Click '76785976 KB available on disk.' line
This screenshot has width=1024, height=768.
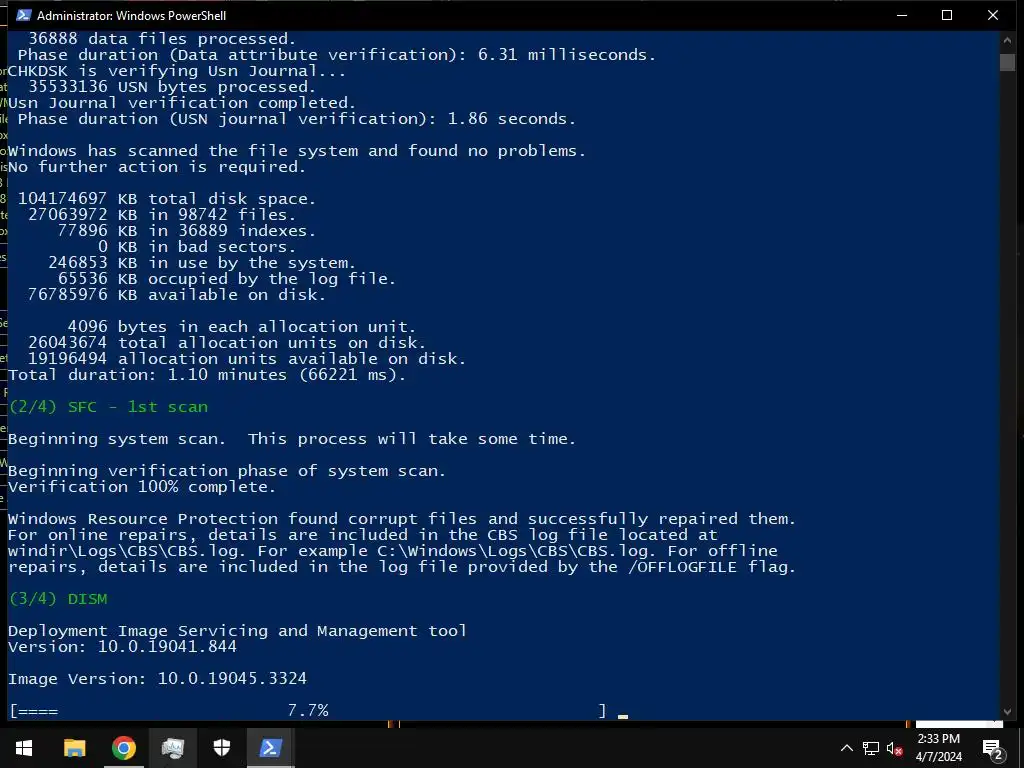[176, 295]
